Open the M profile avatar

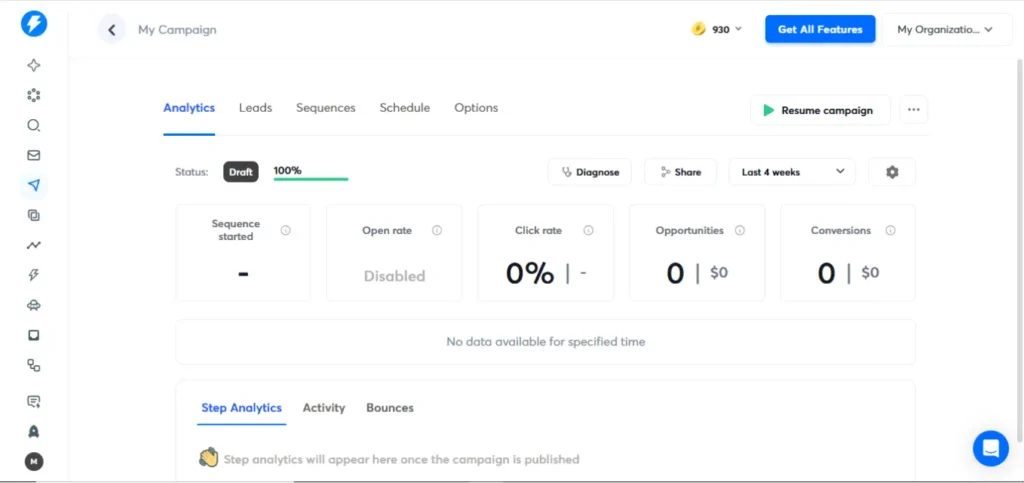coord(34,461)
